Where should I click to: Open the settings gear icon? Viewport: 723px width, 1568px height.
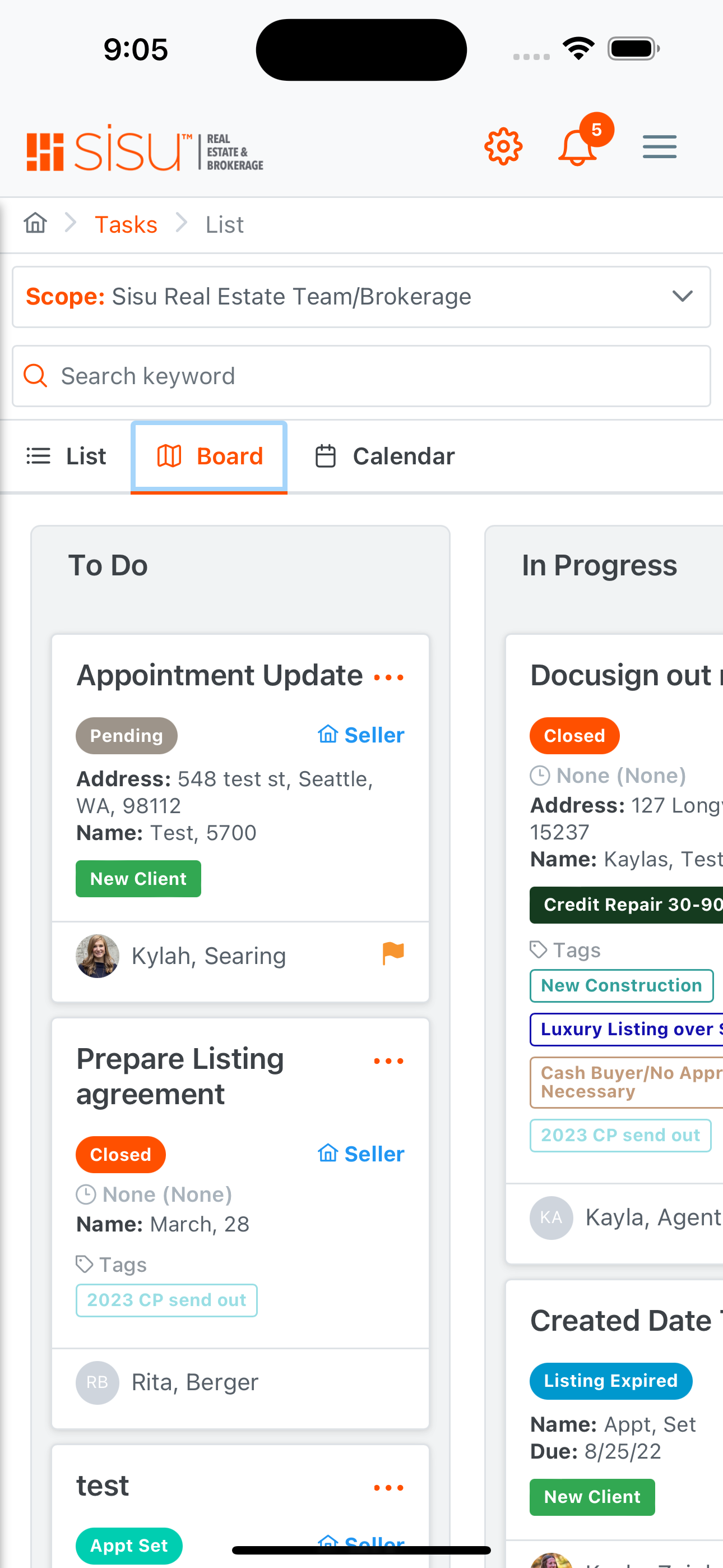(503, 147)
